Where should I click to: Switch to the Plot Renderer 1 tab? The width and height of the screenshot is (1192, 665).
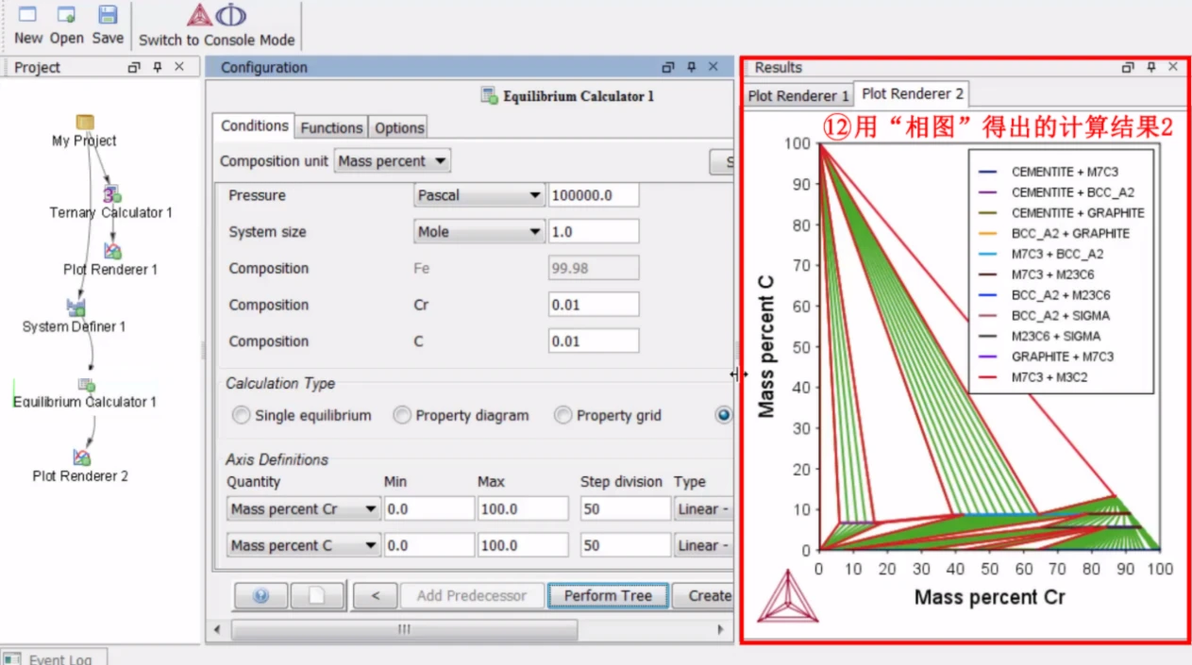tap(798, 96)
